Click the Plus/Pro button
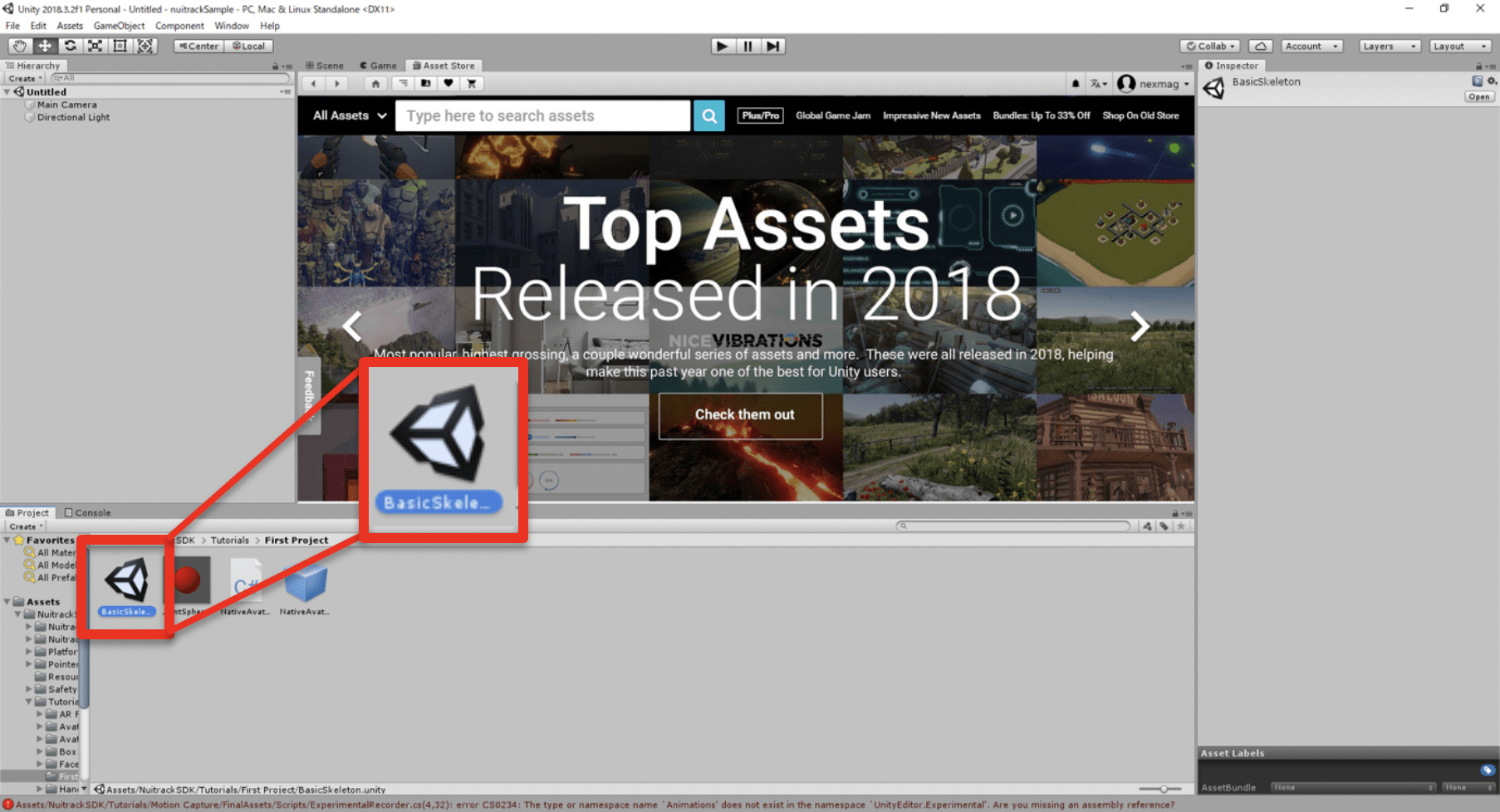Image resolution: width=1500 pixels, height=812 pixels. pyautogui.click(x=760, y=116)
